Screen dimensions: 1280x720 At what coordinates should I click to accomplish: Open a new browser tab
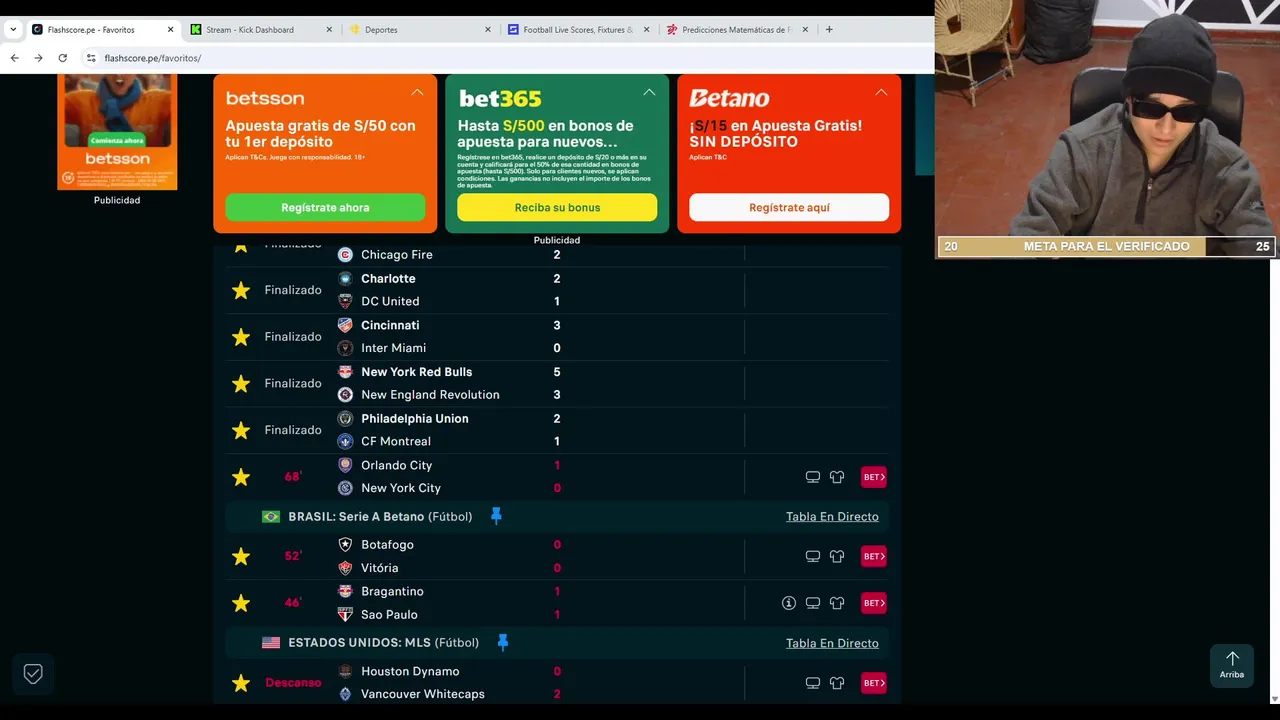coord(829,30)
